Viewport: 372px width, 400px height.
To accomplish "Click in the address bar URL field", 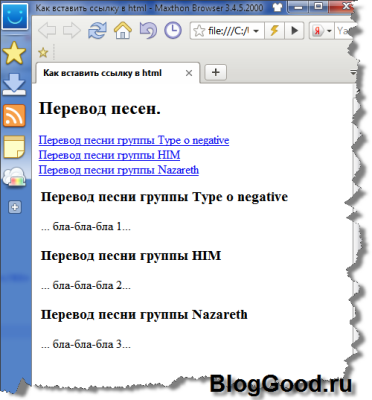I will (x=228, y=31).
